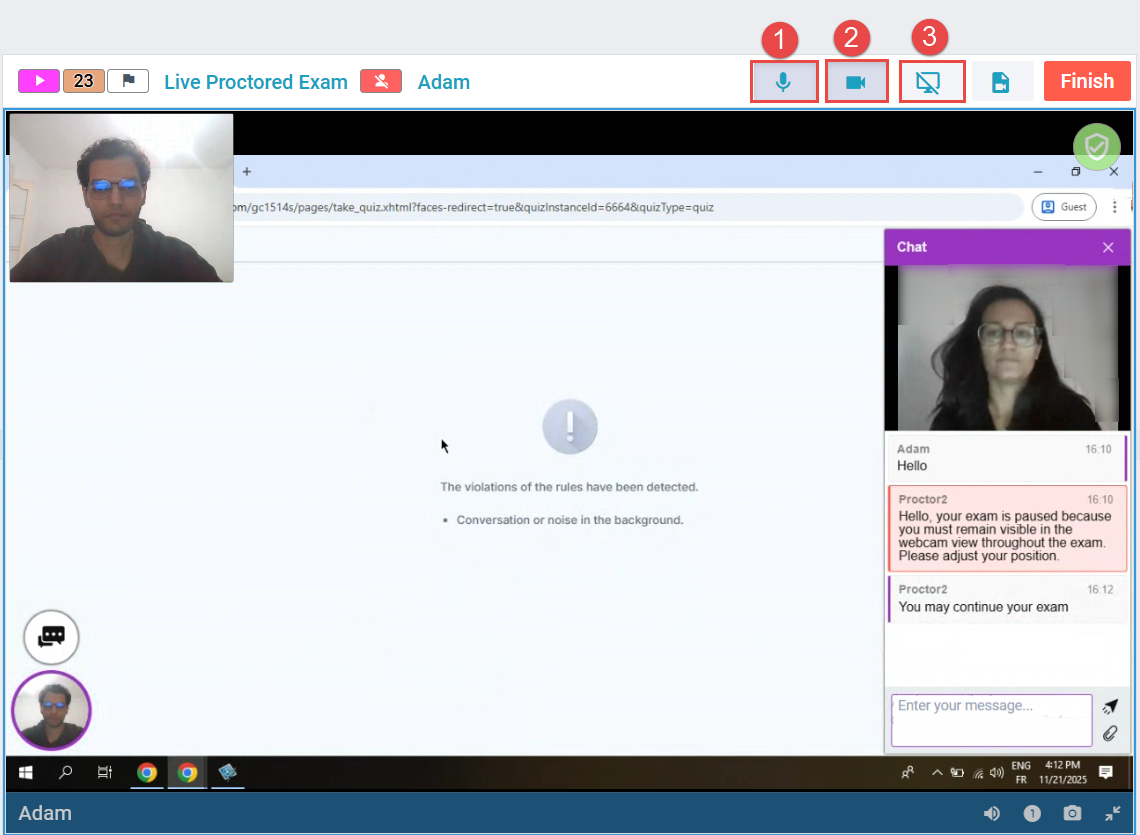Screen dimensions: 1140x835
Task: Send the chat message with paper plane icon
Action: 1109,707
